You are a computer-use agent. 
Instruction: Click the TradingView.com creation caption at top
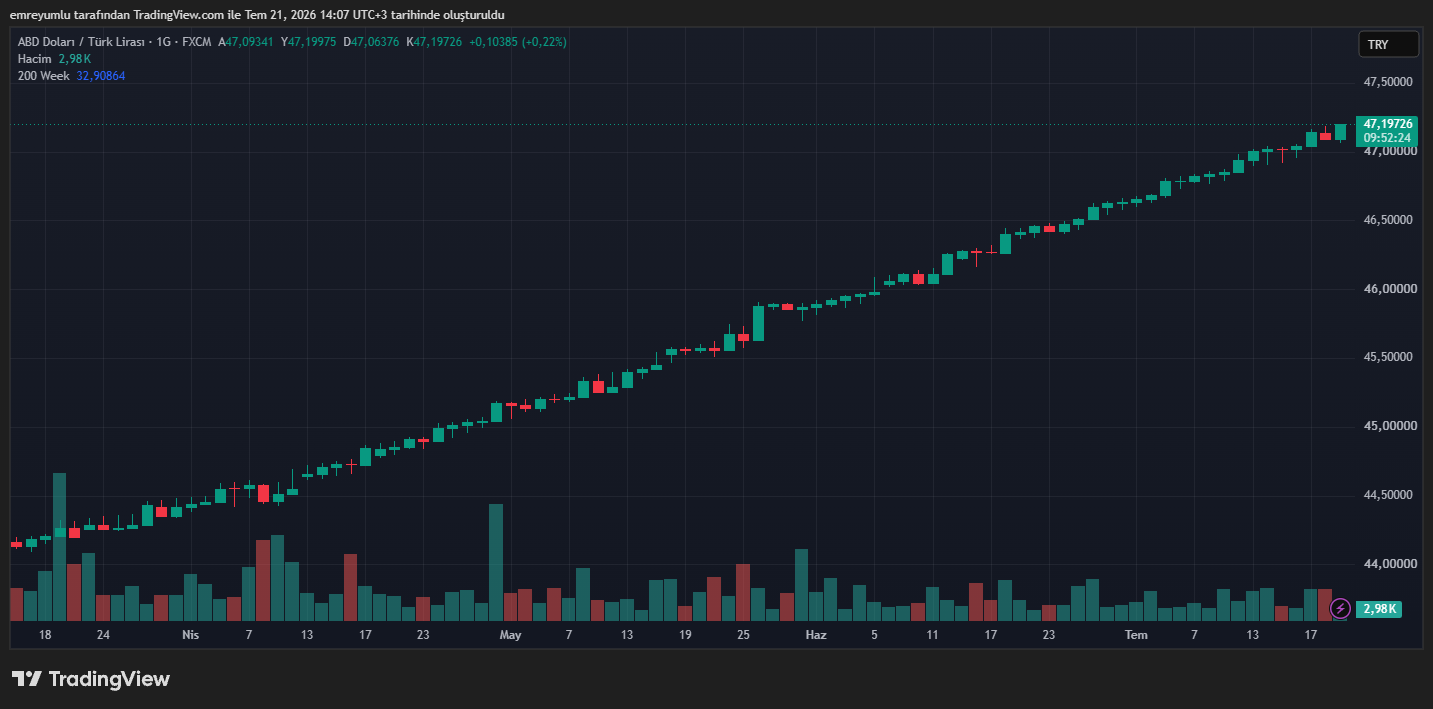(257, 15)
